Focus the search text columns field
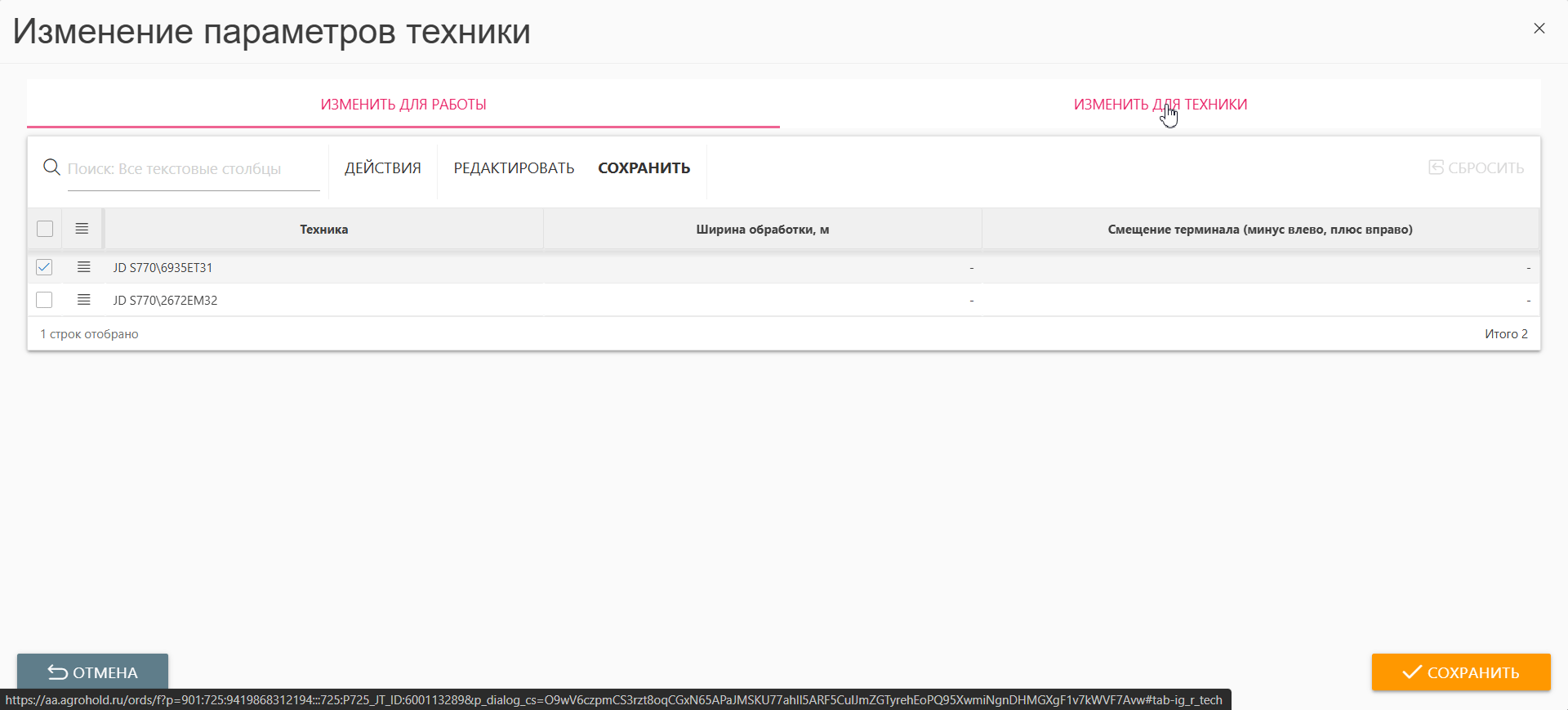This screenshot has width=1568, height=710. (193, 169)
